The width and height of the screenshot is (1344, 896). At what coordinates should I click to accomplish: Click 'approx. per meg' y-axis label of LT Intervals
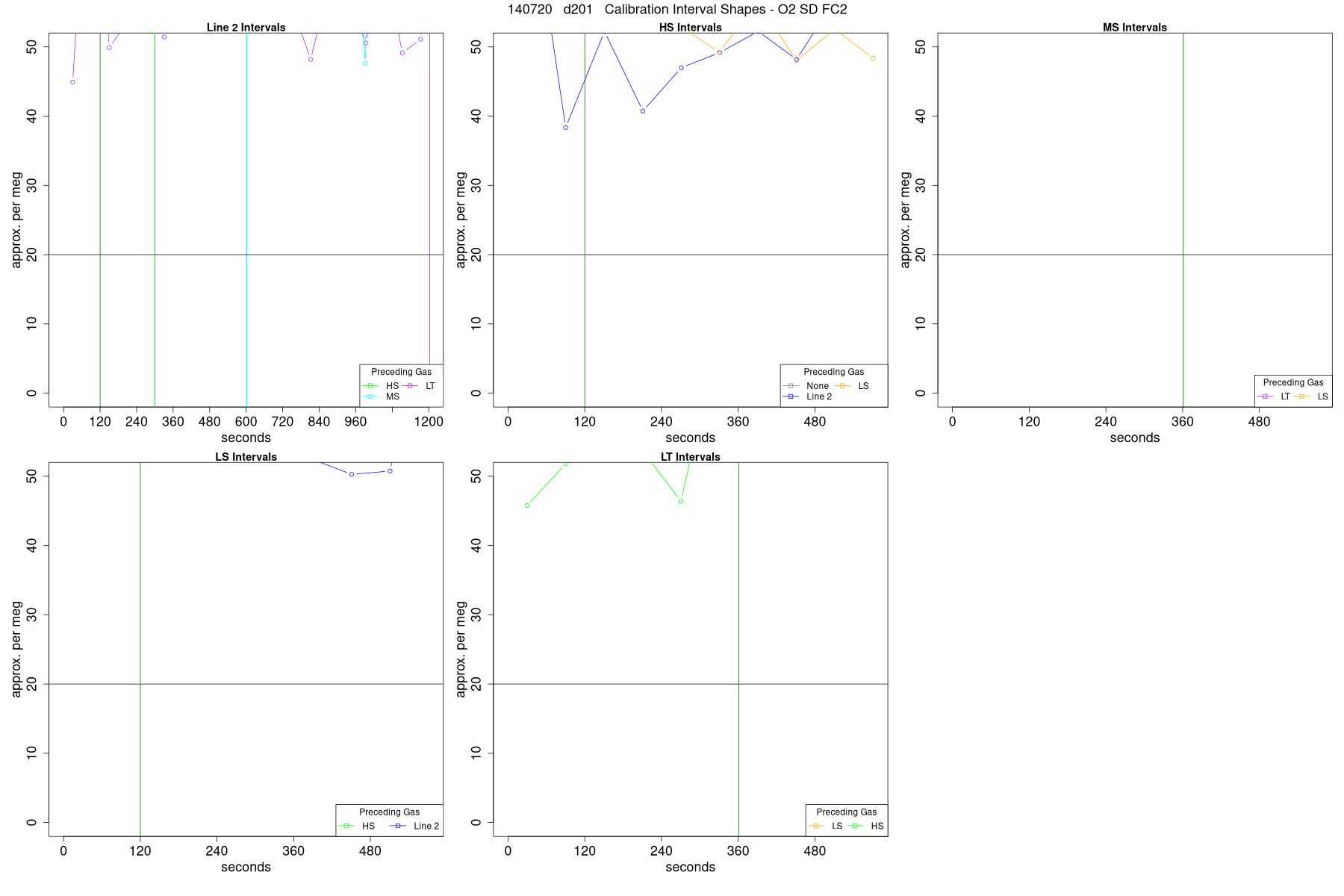(x=461, y=649)
